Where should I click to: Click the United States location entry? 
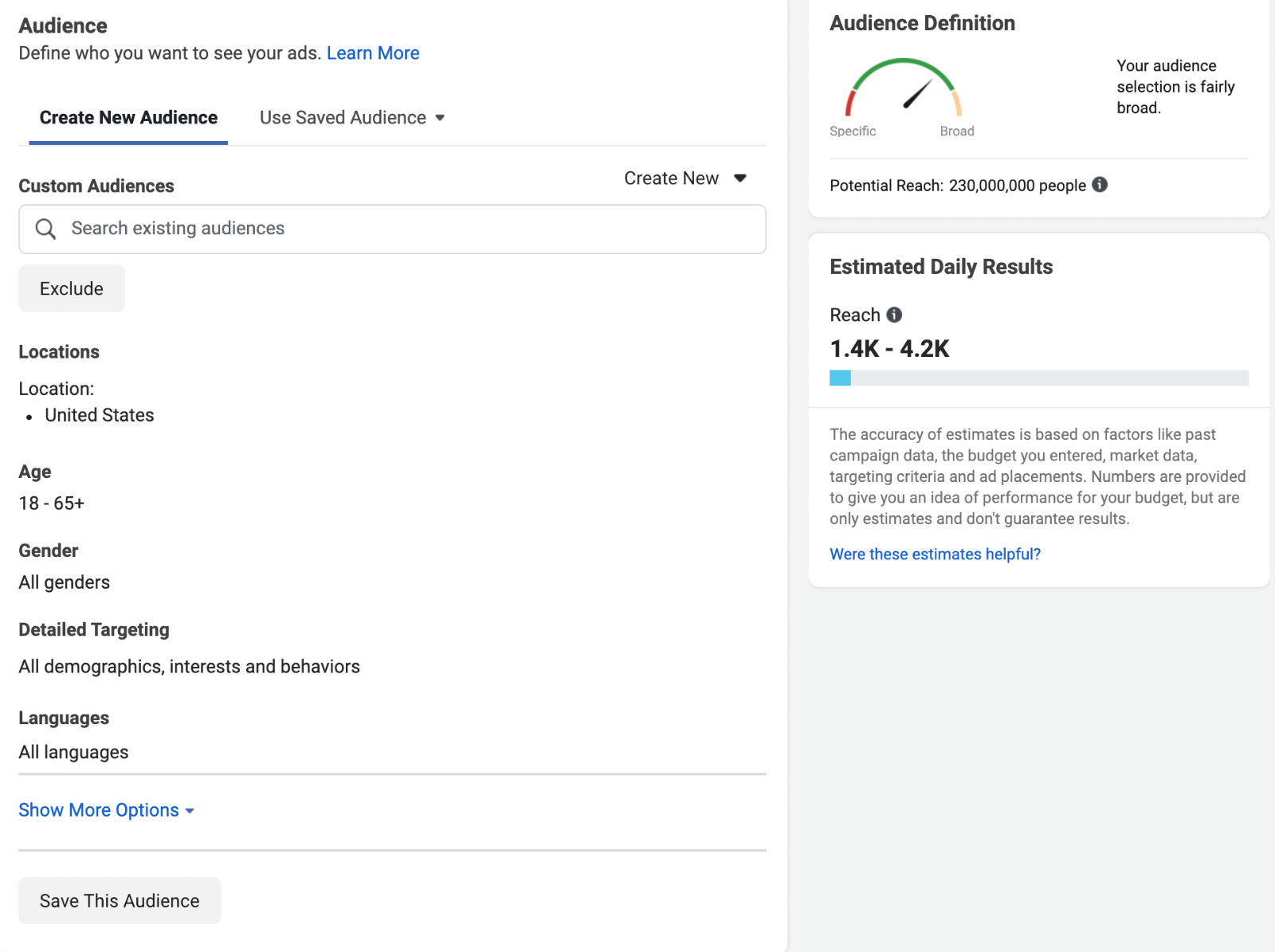[100, 415]
